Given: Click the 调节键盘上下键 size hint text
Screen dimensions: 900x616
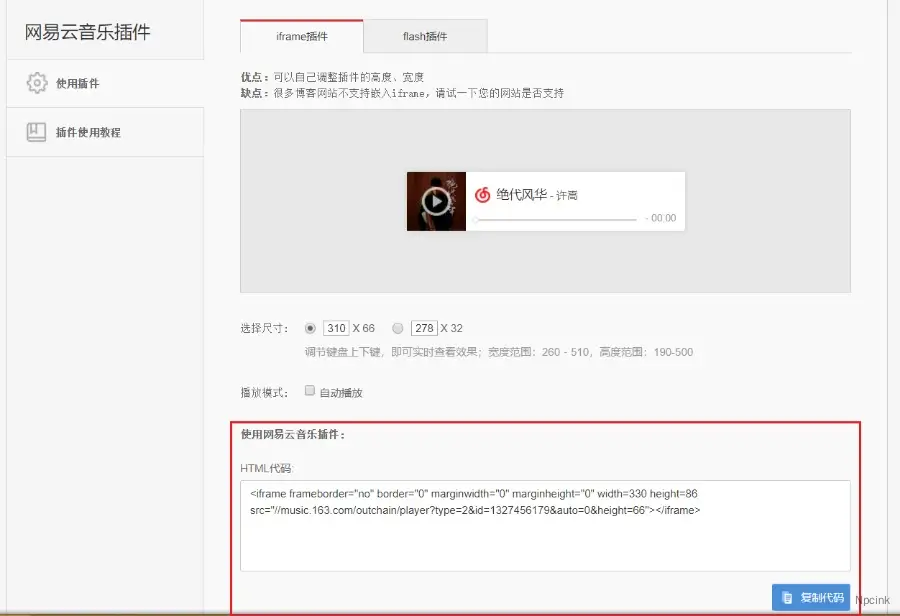Looking at the screenshot, I should tap(499, 352).
